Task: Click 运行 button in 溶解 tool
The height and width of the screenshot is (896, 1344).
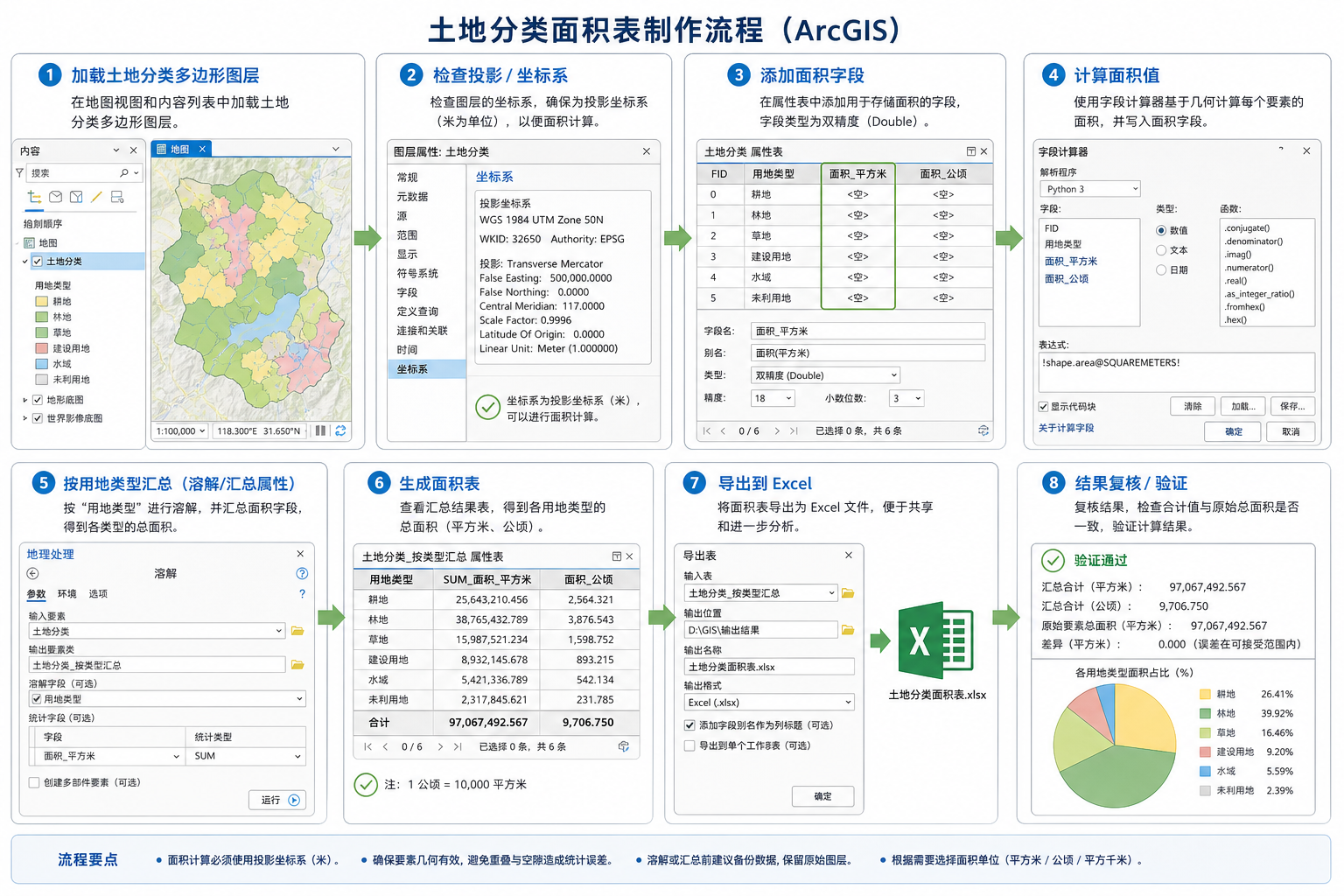Action: point(277,800)
